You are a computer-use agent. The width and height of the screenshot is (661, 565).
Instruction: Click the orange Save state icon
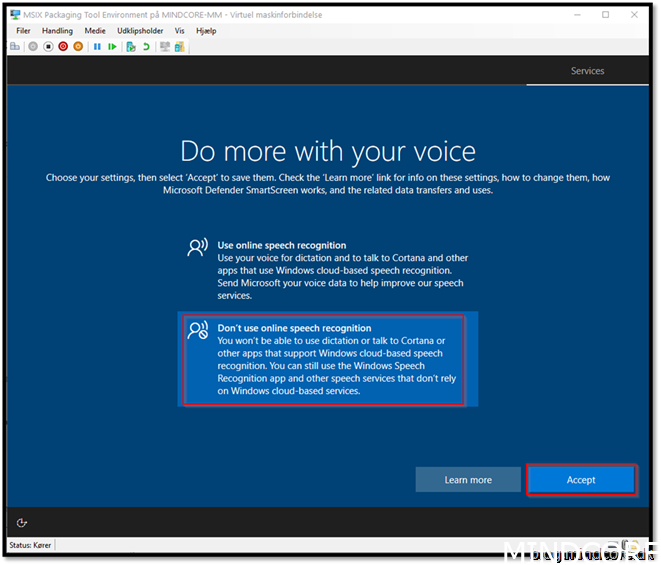[x=78, y=46]
